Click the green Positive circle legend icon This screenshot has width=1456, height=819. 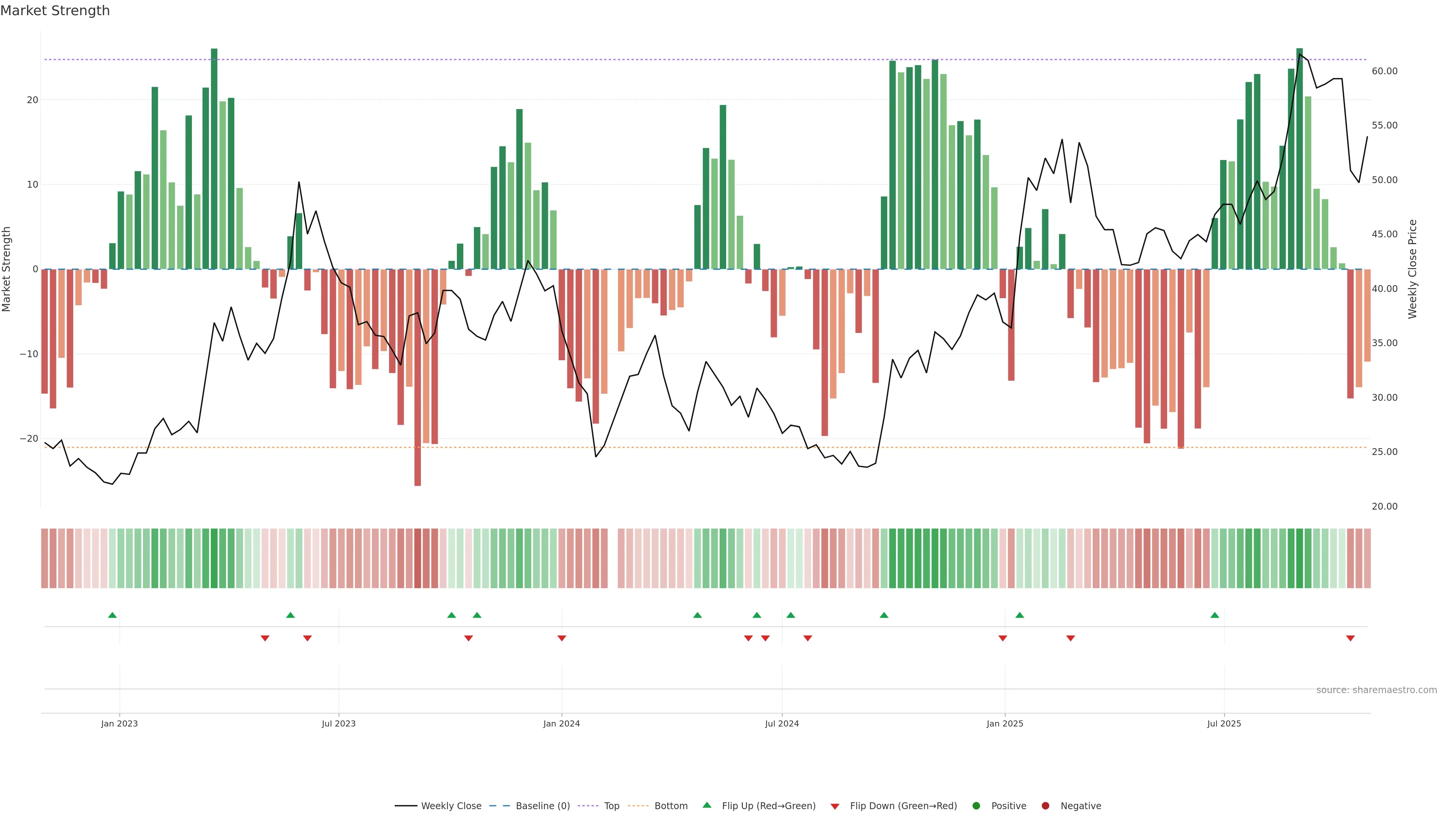[x=976, y=806]
